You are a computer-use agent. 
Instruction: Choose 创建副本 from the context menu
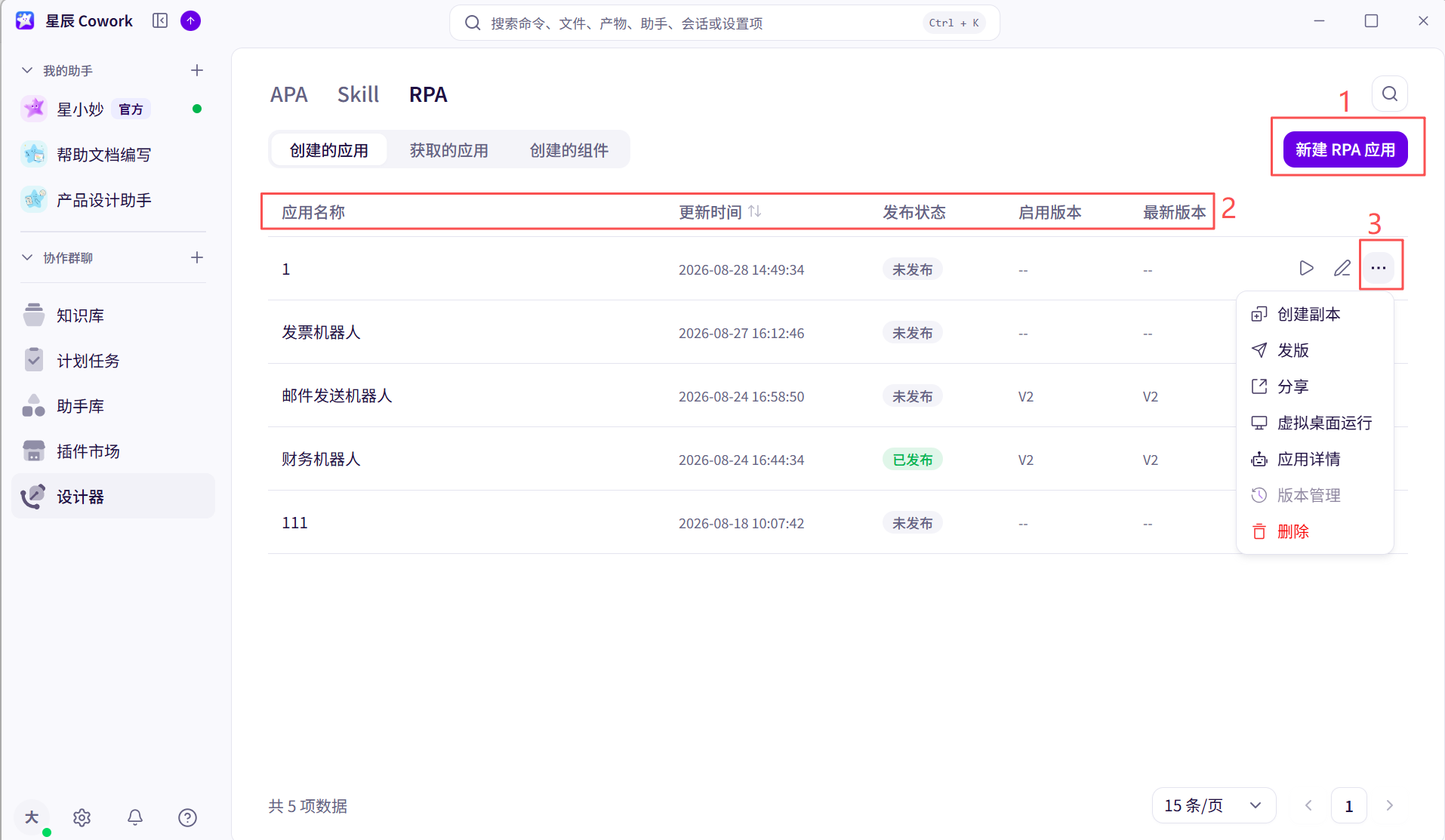[x=1314, y=314]
